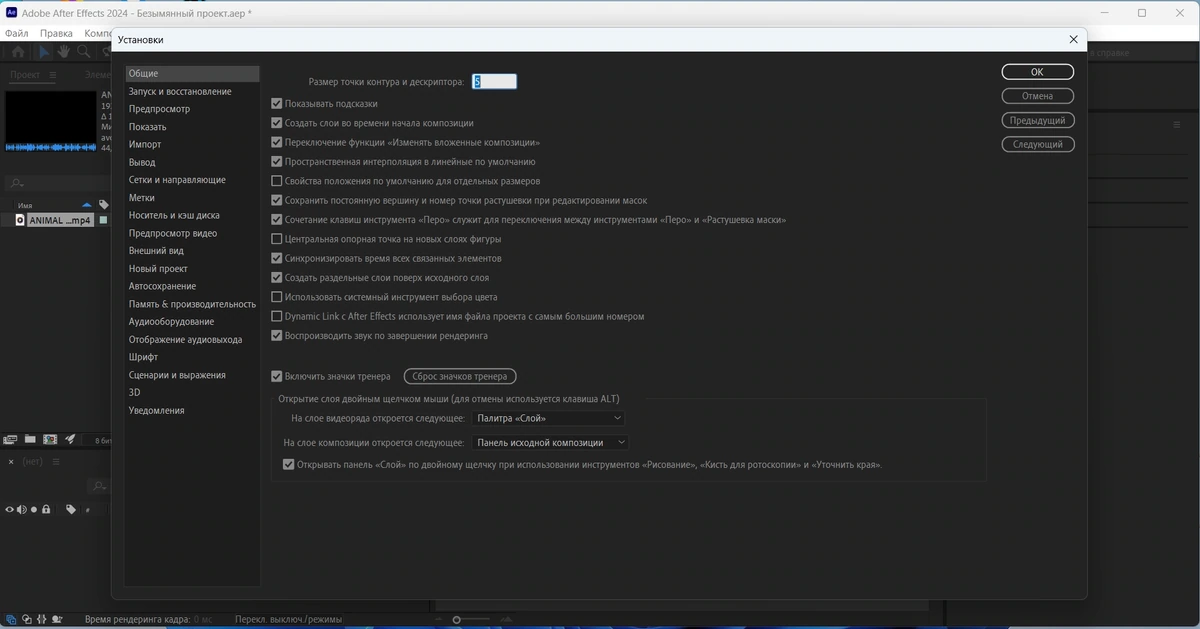This screenshot has height=629, width=1200.
Task: Open the Project panel menu icon
Action: tap(53, 75)
